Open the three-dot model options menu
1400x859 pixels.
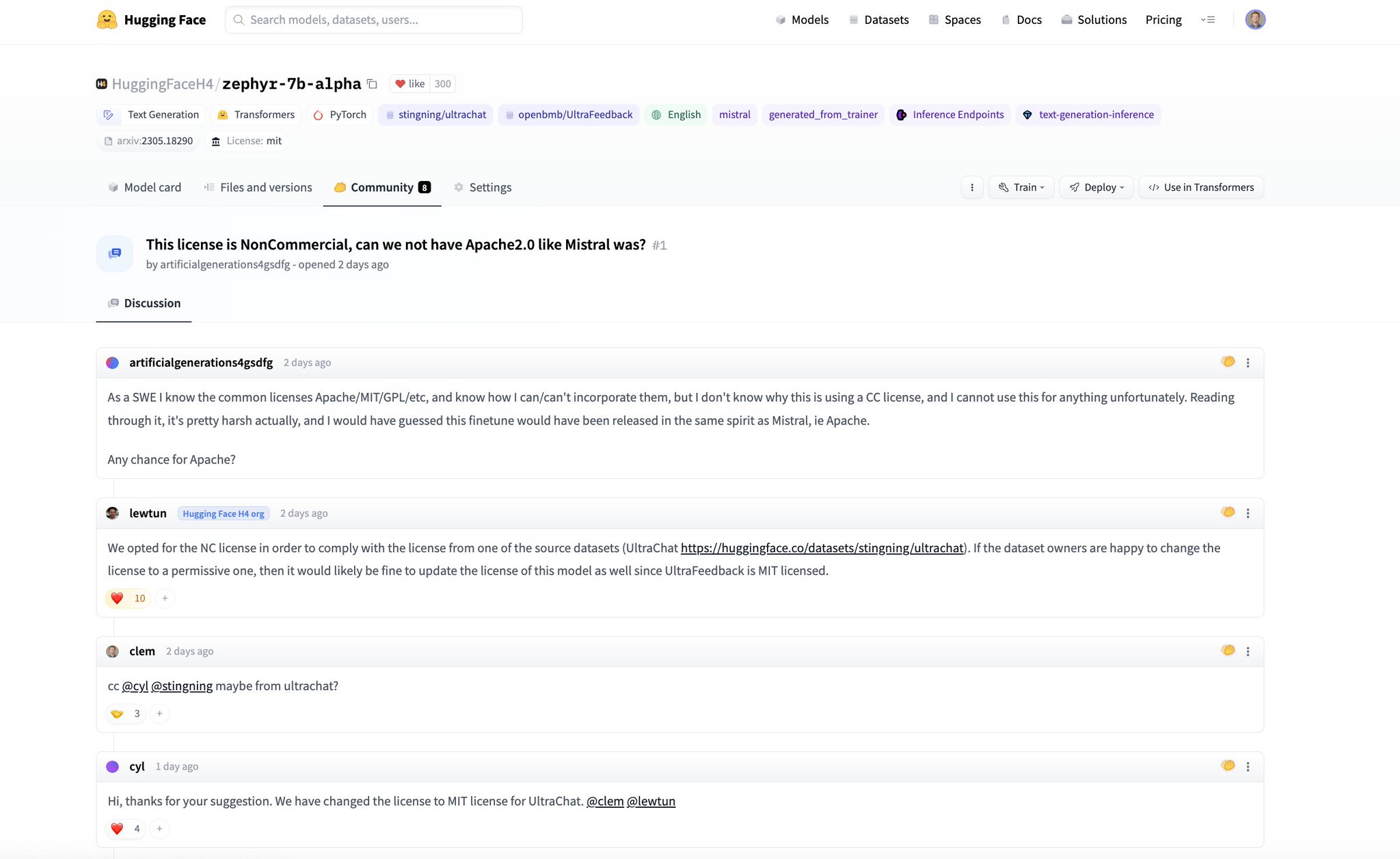click(972, 187)
